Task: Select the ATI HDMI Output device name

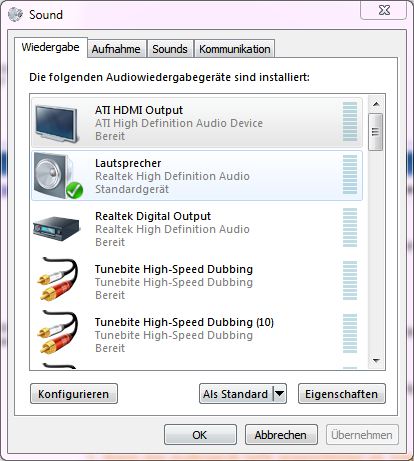Action: [139, 110]
